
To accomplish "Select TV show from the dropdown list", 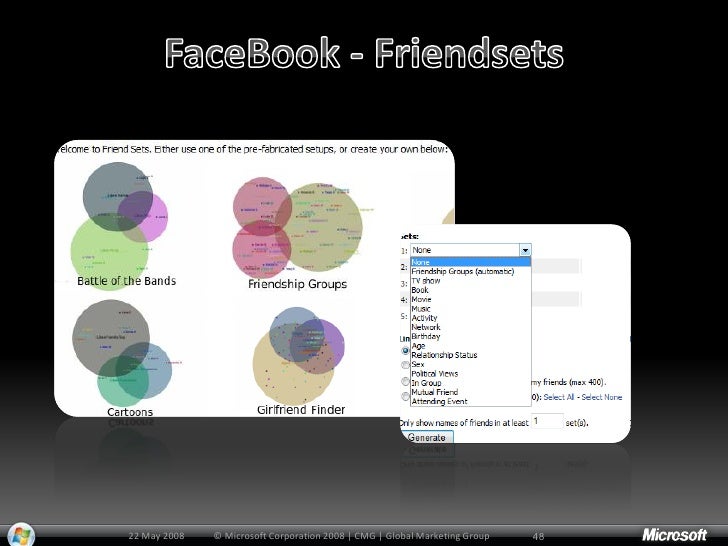I will pos(426,281).
